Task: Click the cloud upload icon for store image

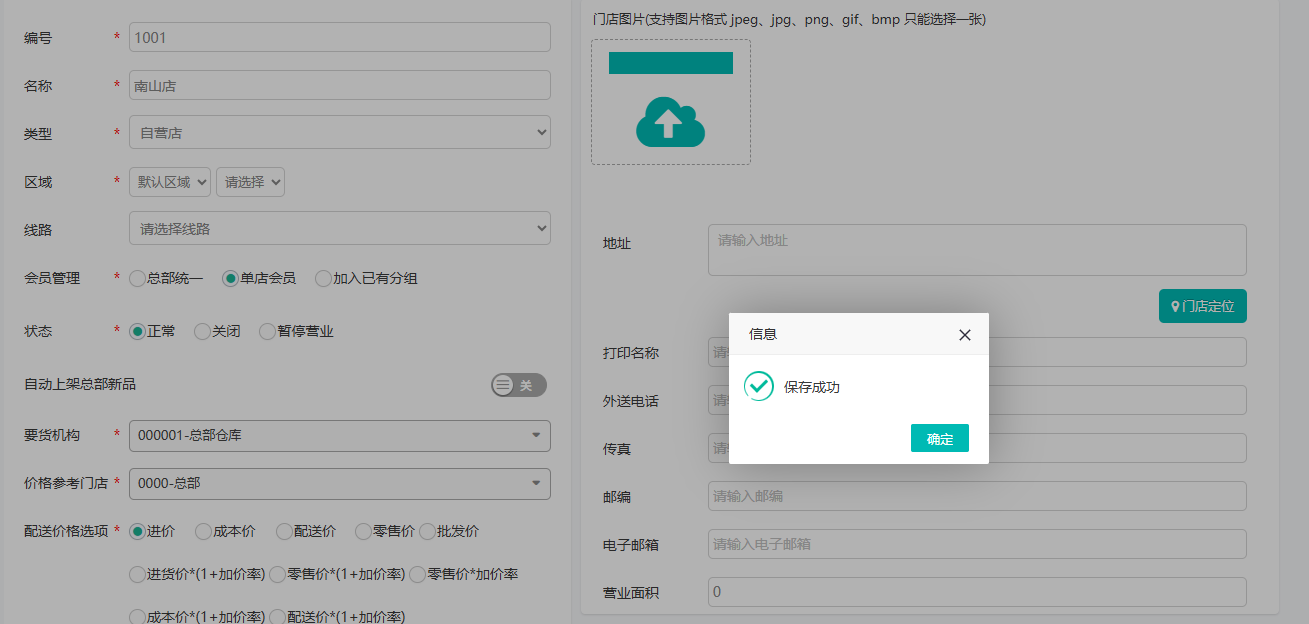Action: coord(670,122)
